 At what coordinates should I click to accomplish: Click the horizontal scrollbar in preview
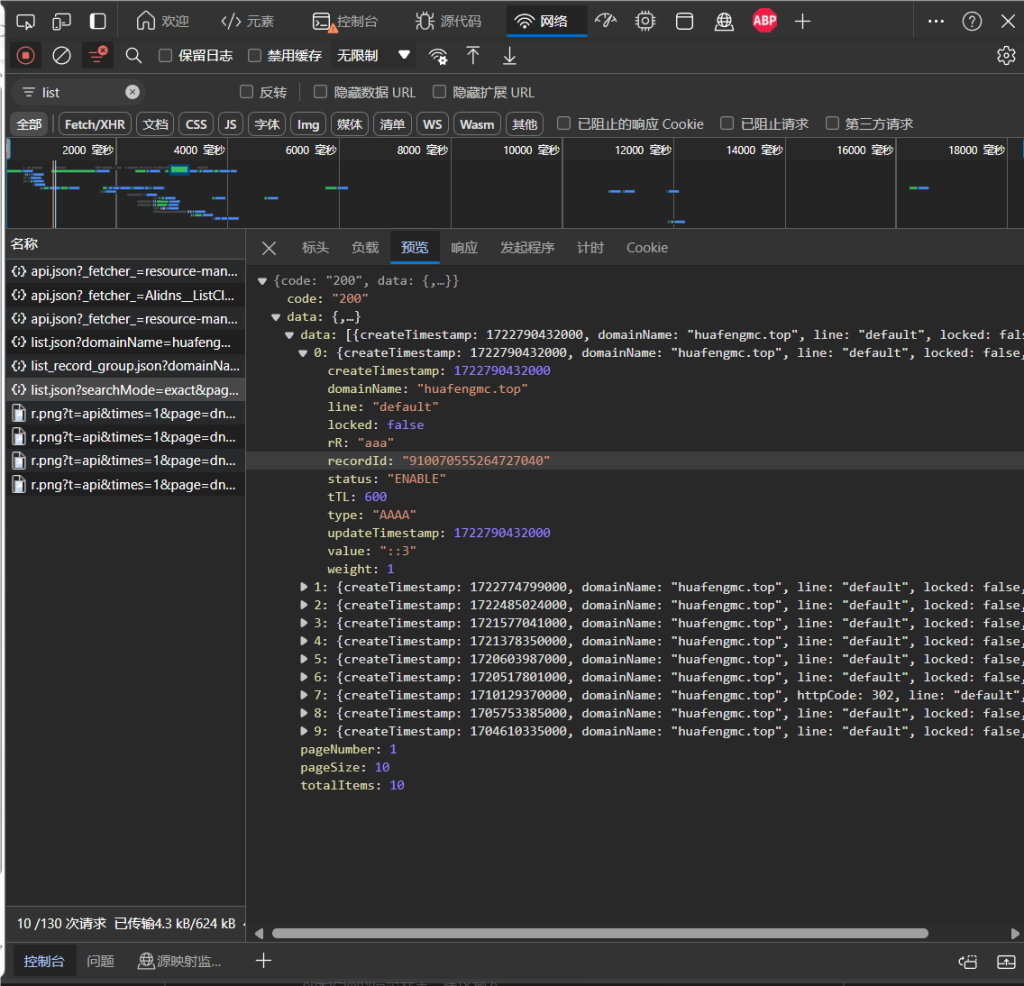pyautogui.click(x=600, y=933)
